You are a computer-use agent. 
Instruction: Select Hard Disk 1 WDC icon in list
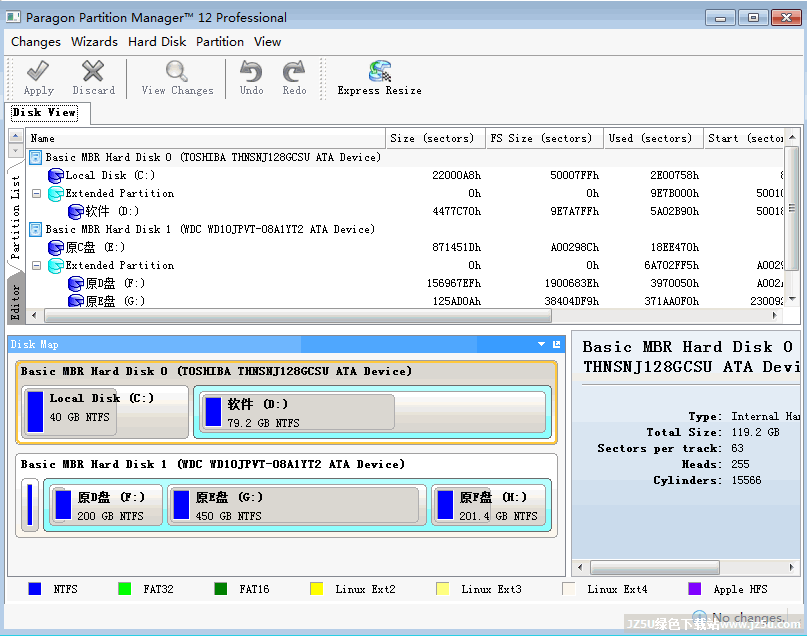[x=36, y=229]
